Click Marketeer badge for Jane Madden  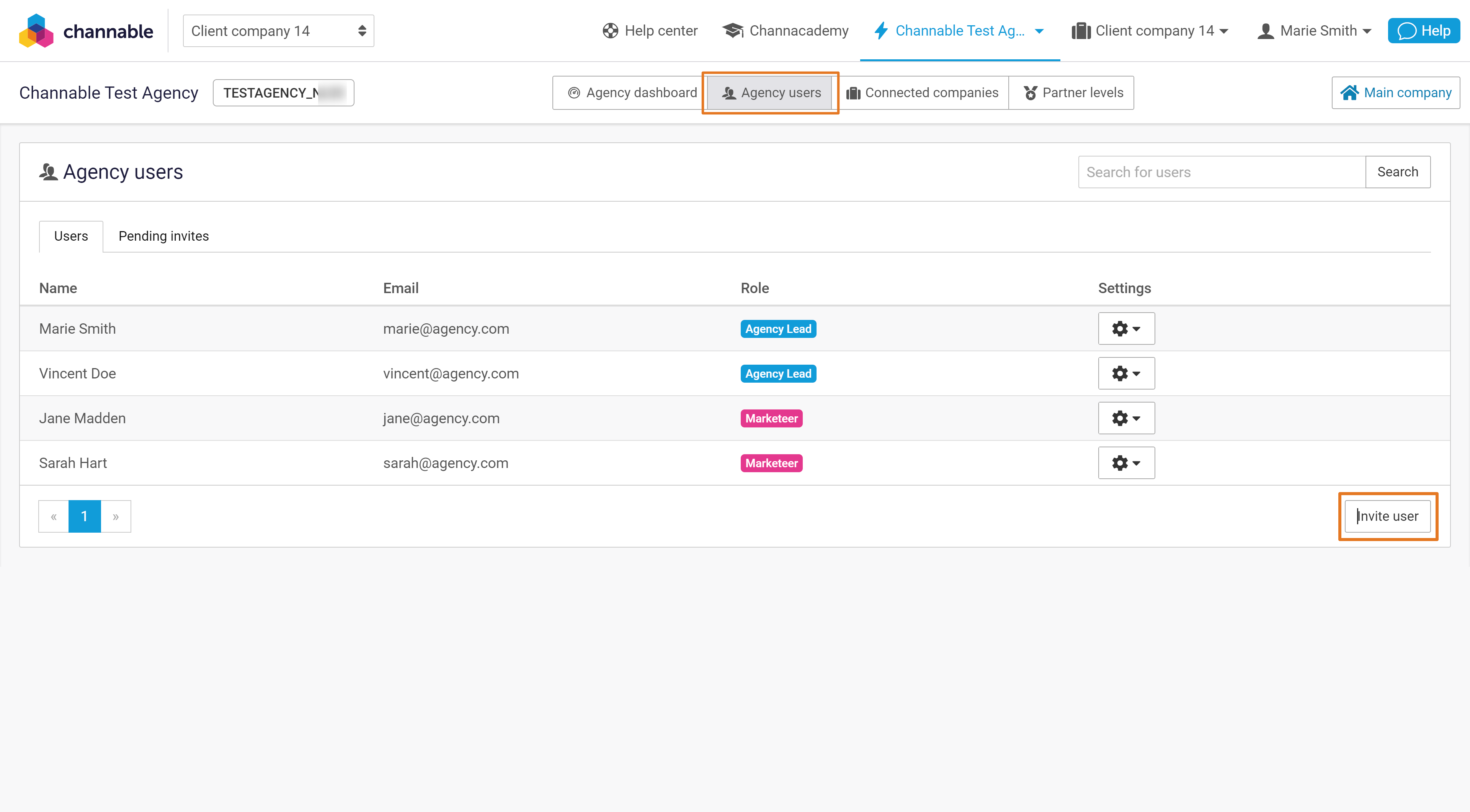pyautogui.click(x=771, y=419)
